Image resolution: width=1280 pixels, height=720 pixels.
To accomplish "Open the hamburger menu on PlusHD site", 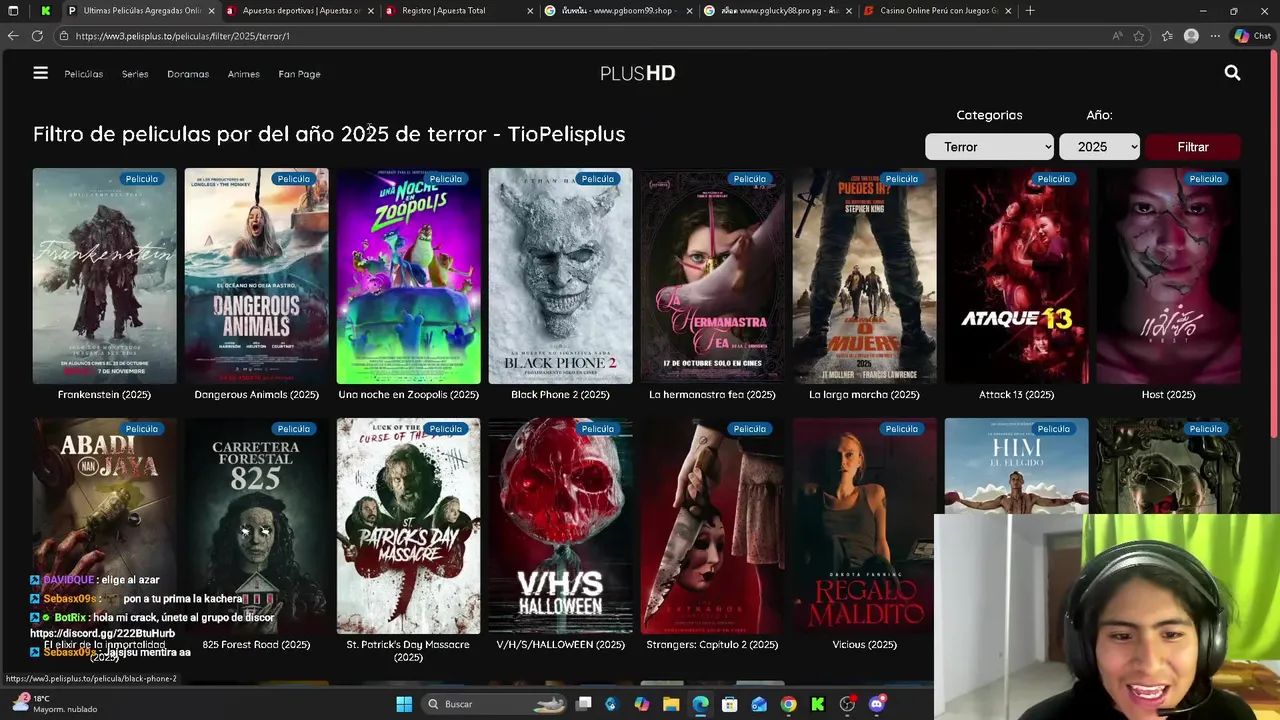I will [40, 73].
